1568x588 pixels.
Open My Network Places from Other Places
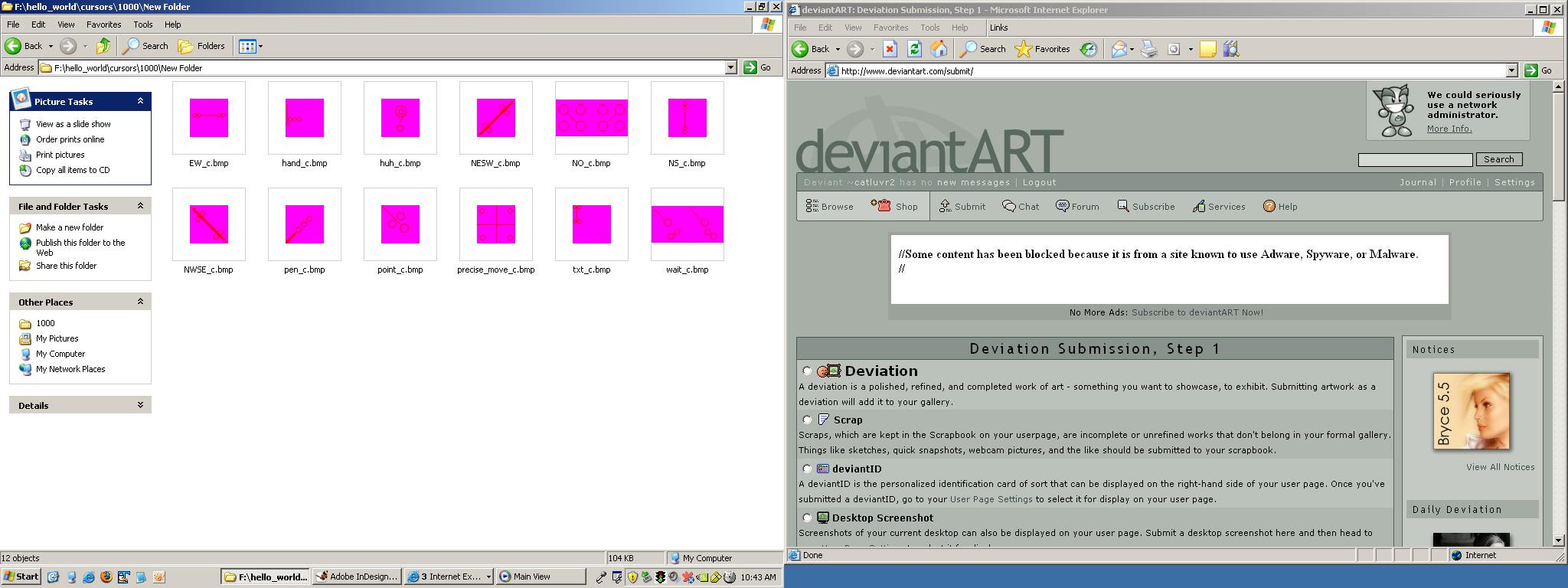pos(70,369)
